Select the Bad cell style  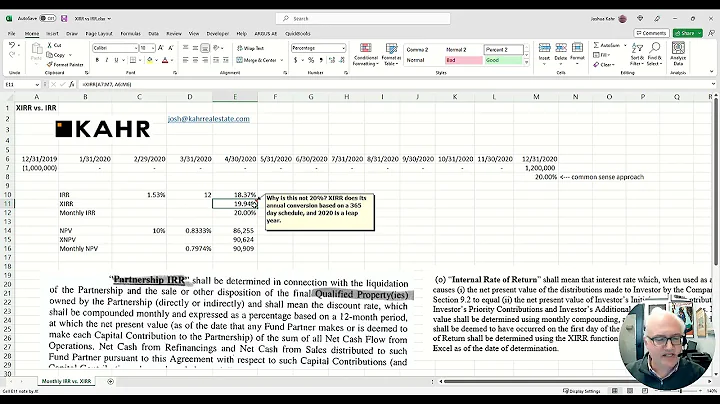[x=463, y=60]
